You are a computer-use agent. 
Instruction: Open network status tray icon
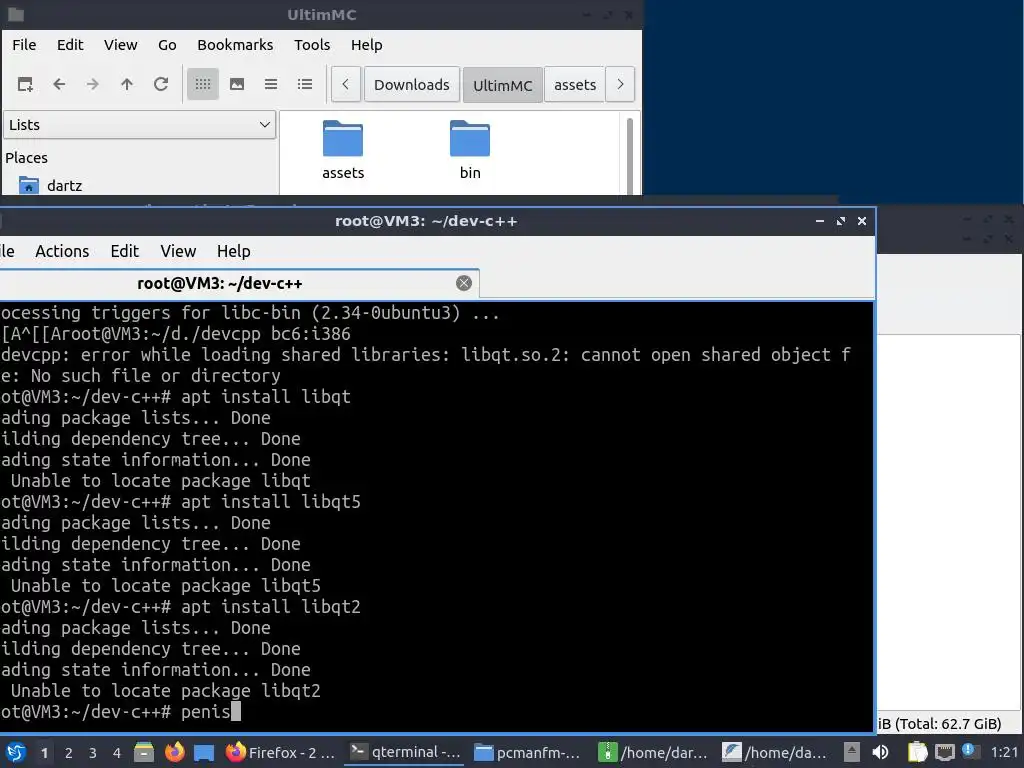point(944,752)
